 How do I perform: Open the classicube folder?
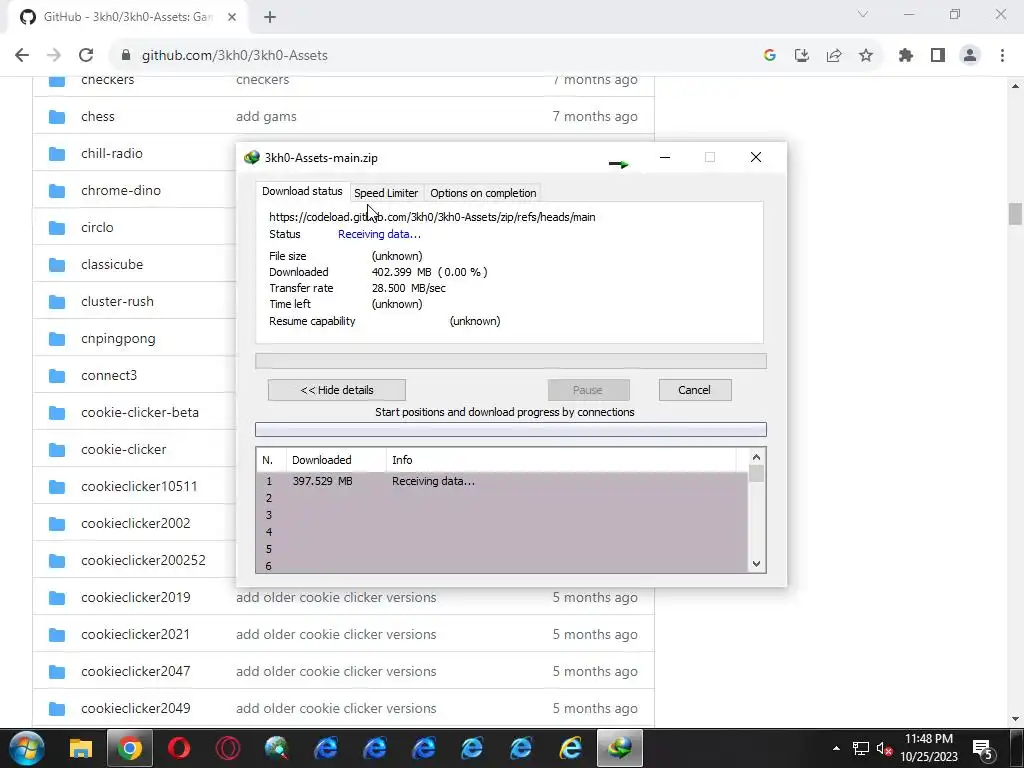(x=112, y=264)
